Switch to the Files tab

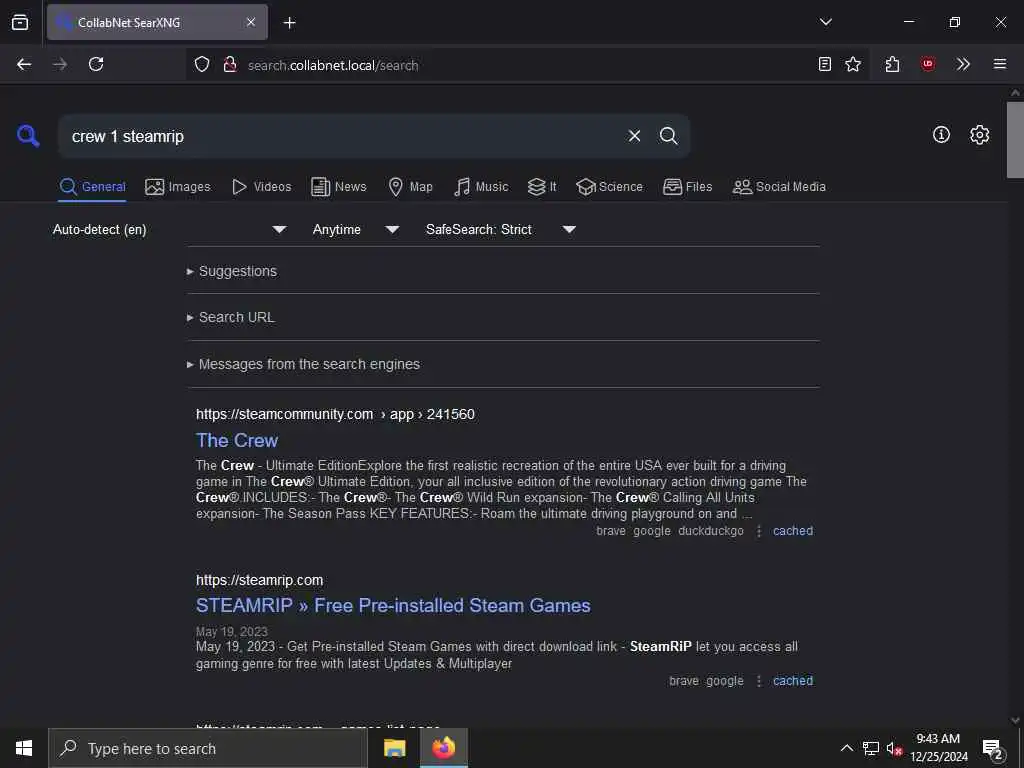[x=687, y=187]
